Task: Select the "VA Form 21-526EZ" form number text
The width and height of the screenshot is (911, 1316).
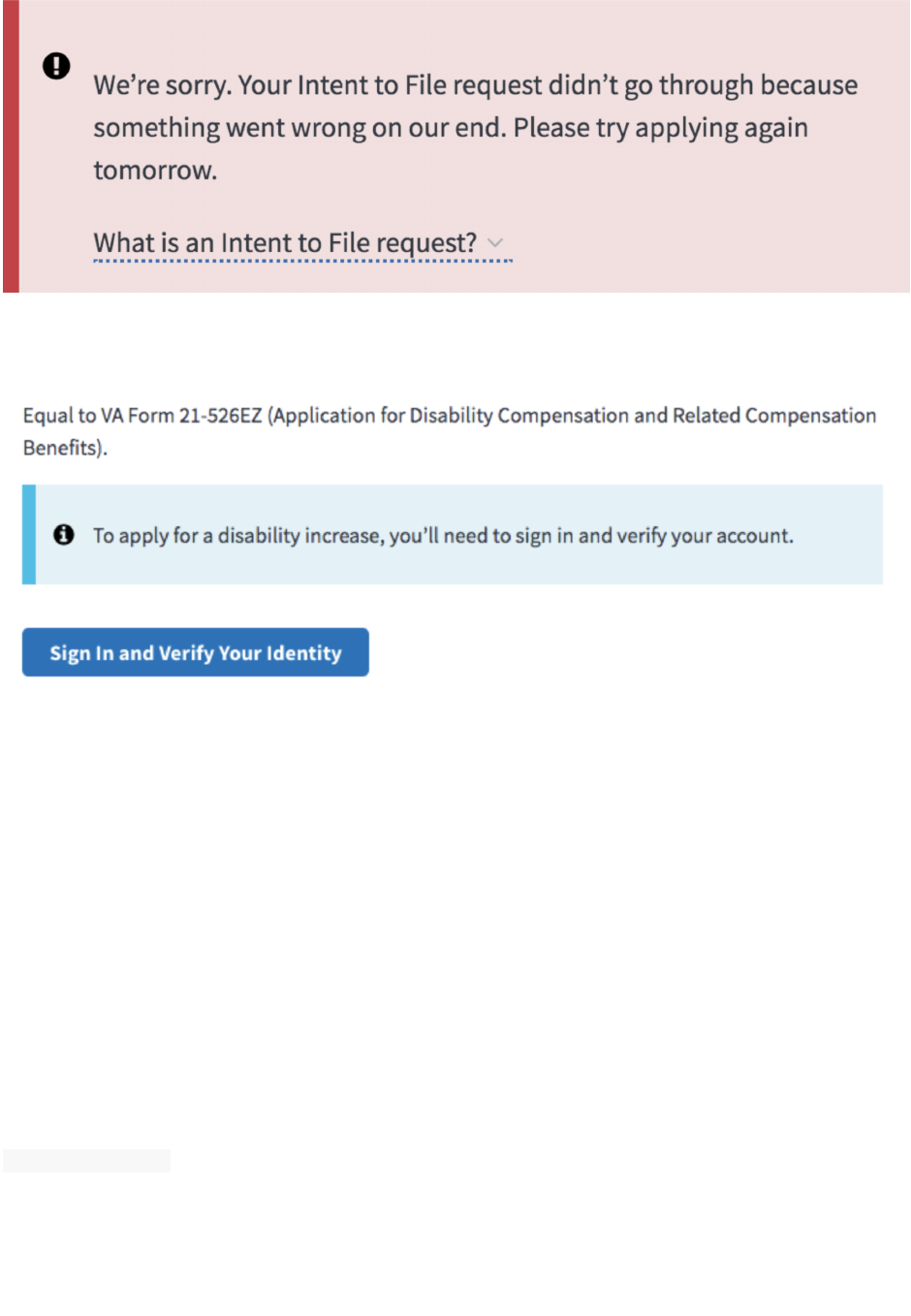Action: [181, 416]
